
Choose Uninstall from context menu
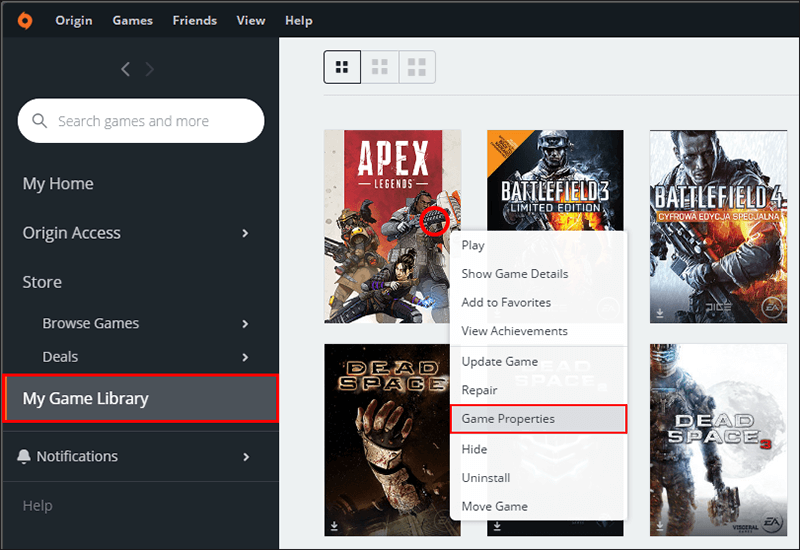click(538, 478)
